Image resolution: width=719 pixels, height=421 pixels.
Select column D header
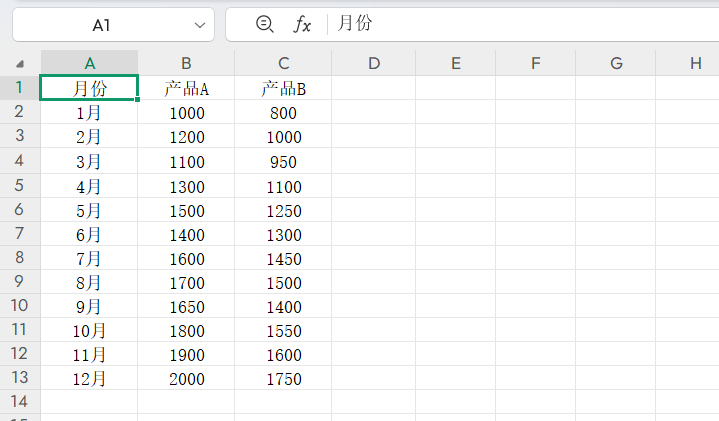coord(373,63)
